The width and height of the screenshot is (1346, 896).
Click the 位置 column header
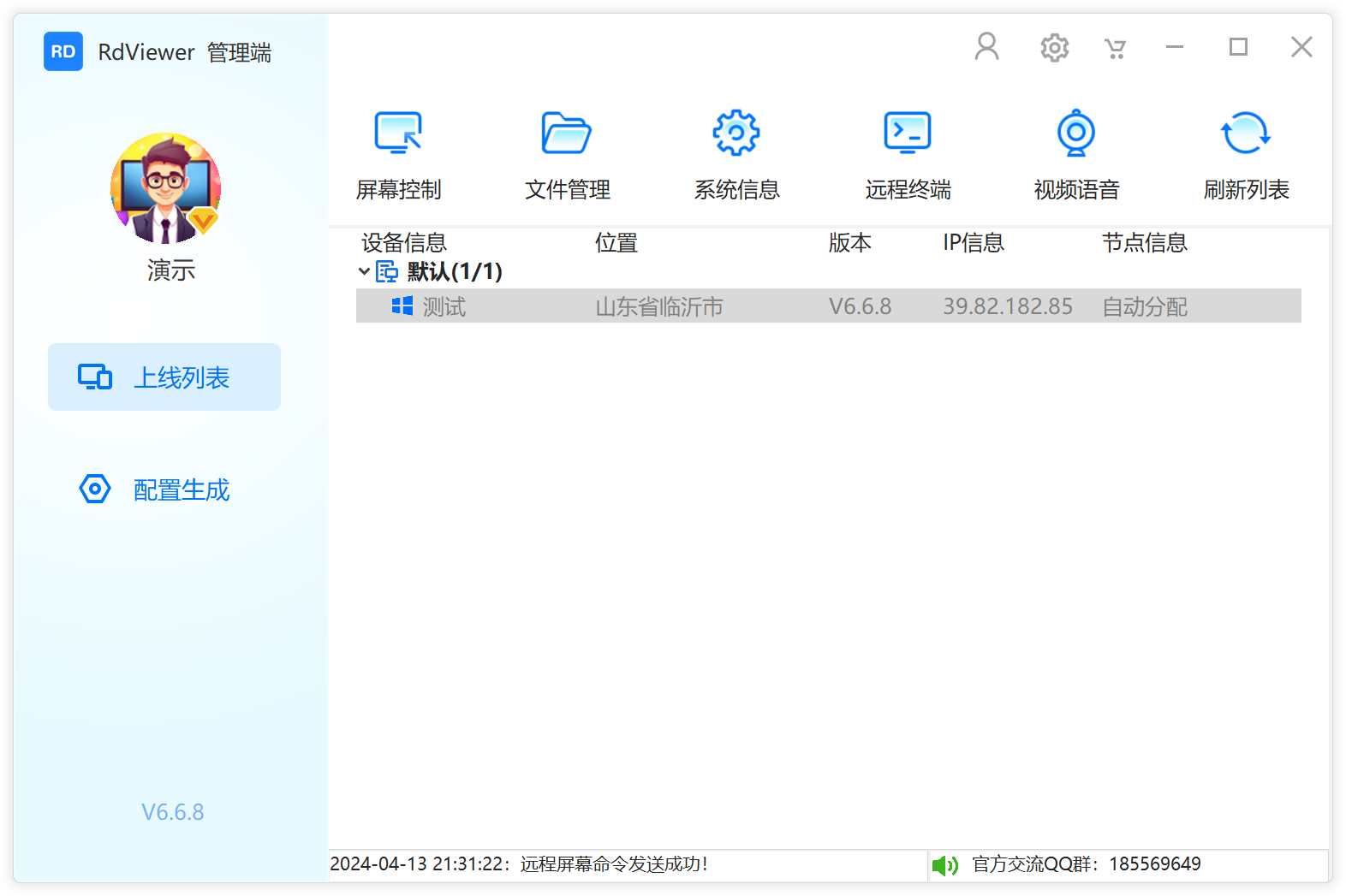tap(616, 243)
